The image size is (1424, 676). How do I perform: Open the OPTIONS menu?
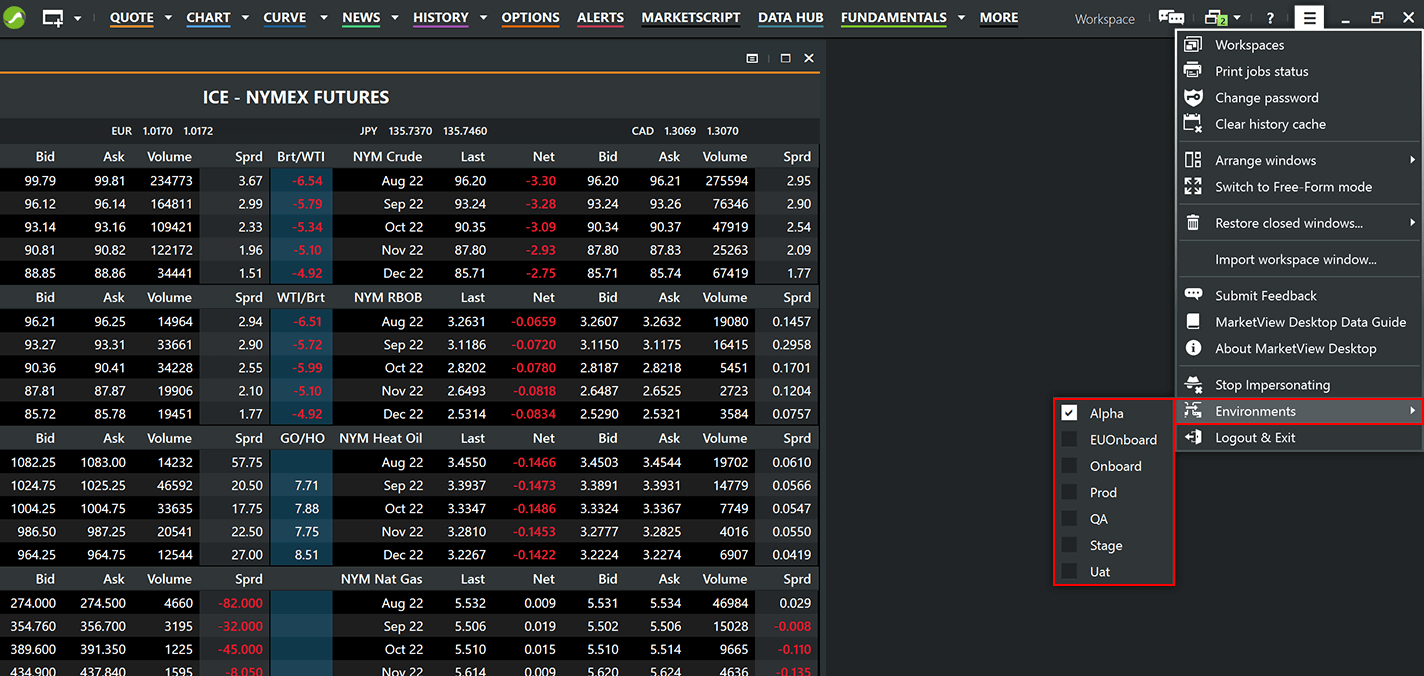[530, 18]
